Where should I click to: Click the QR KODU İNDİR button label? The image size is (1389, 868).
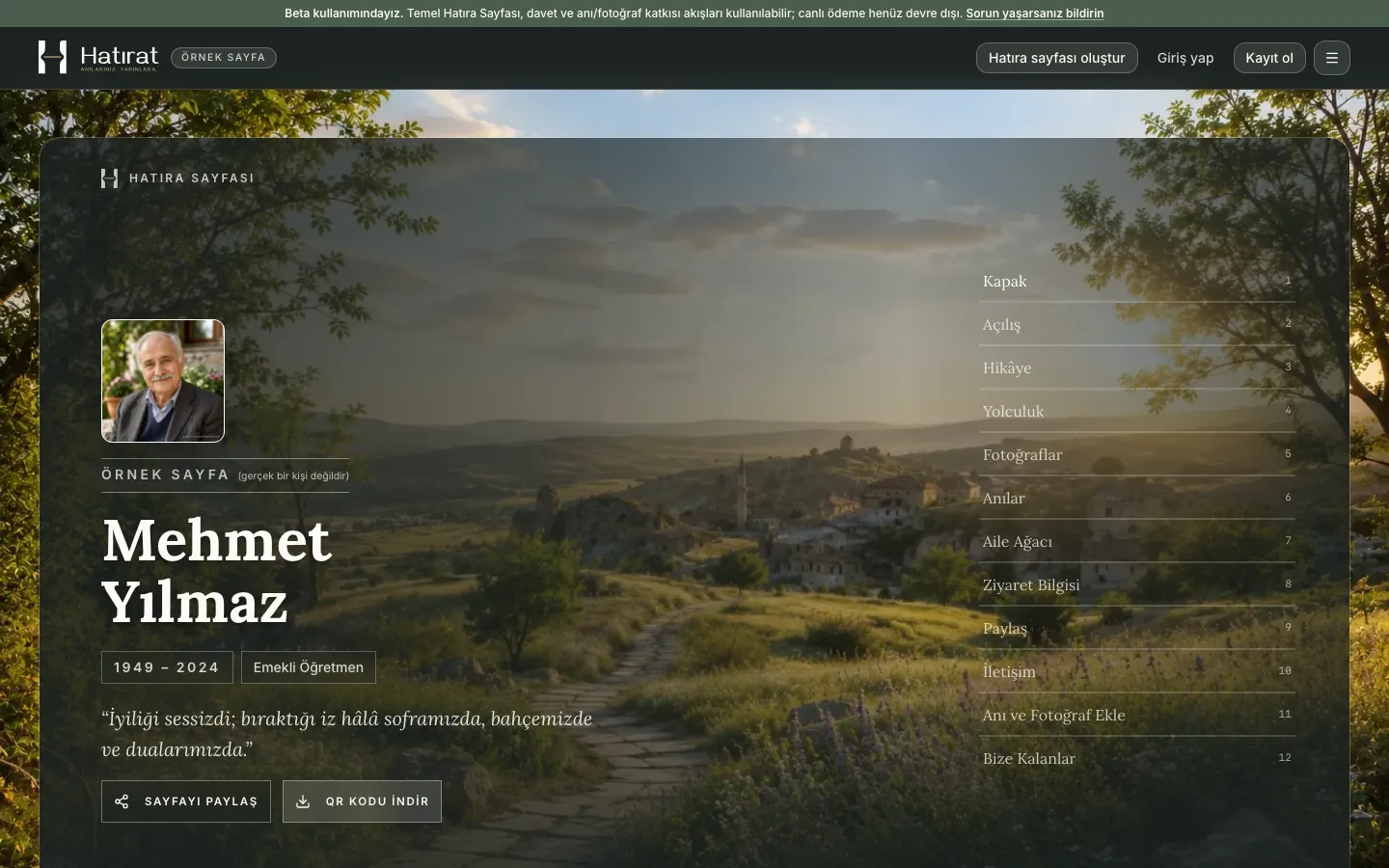(x=377, y=801)
